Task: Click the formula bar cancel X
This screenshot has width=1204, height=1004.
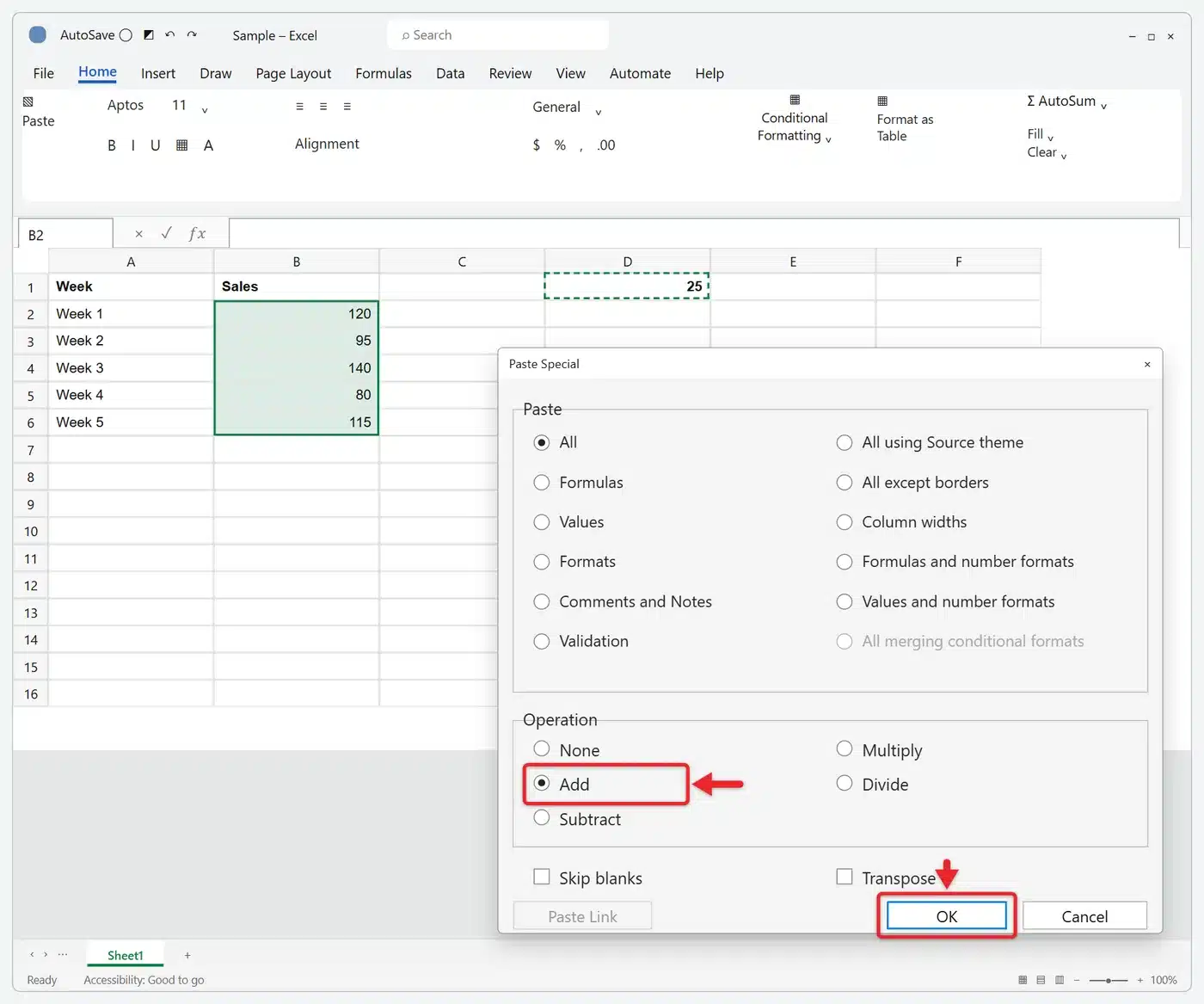Action: tap(139, 234)
